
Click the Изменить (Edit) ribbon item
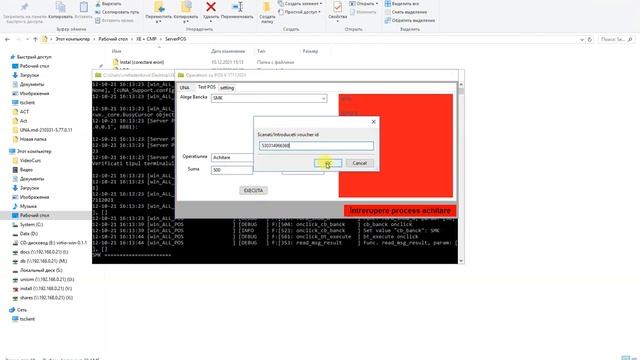point(363,12)
